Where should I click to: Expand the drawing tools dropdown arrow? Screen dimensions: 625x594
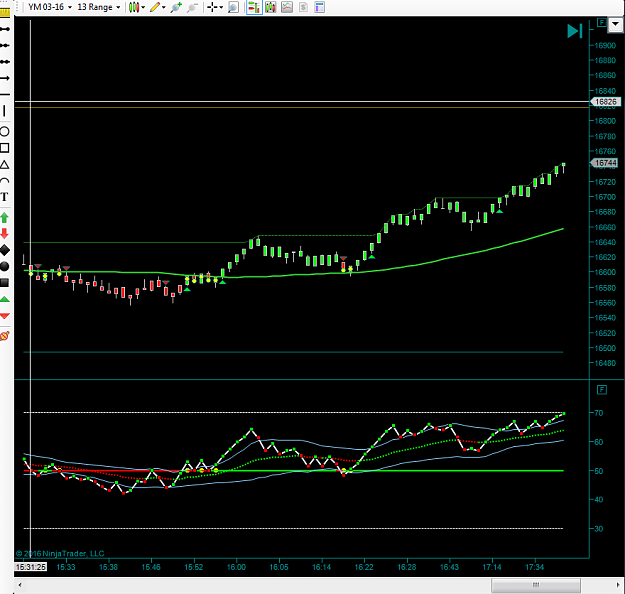(163, 7)
